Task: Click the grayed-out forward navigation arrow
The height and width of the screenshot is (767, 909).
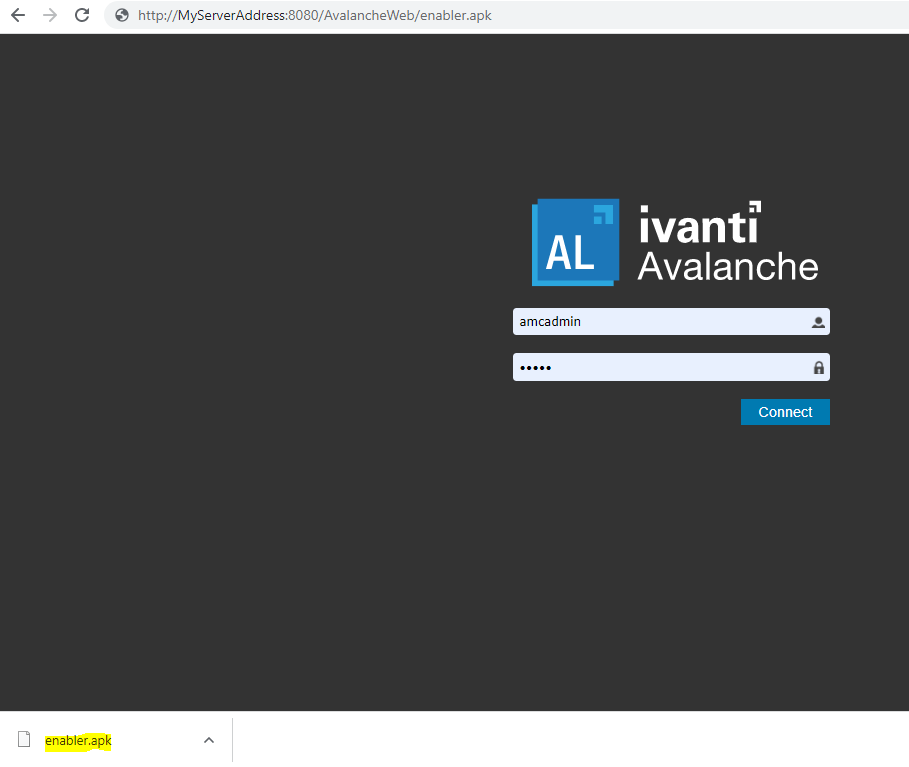Action: [49, 15]
